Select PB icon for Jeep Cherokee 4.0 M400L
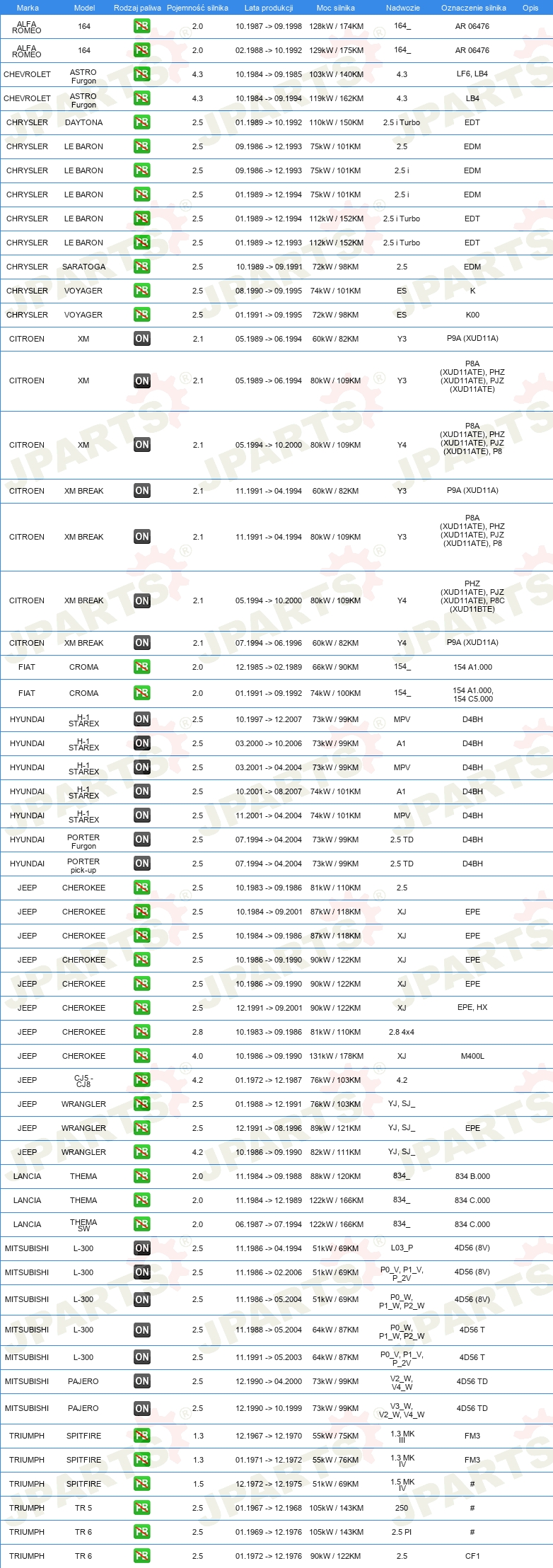The image size is (553, 1568). click(x=141, y=1056)
